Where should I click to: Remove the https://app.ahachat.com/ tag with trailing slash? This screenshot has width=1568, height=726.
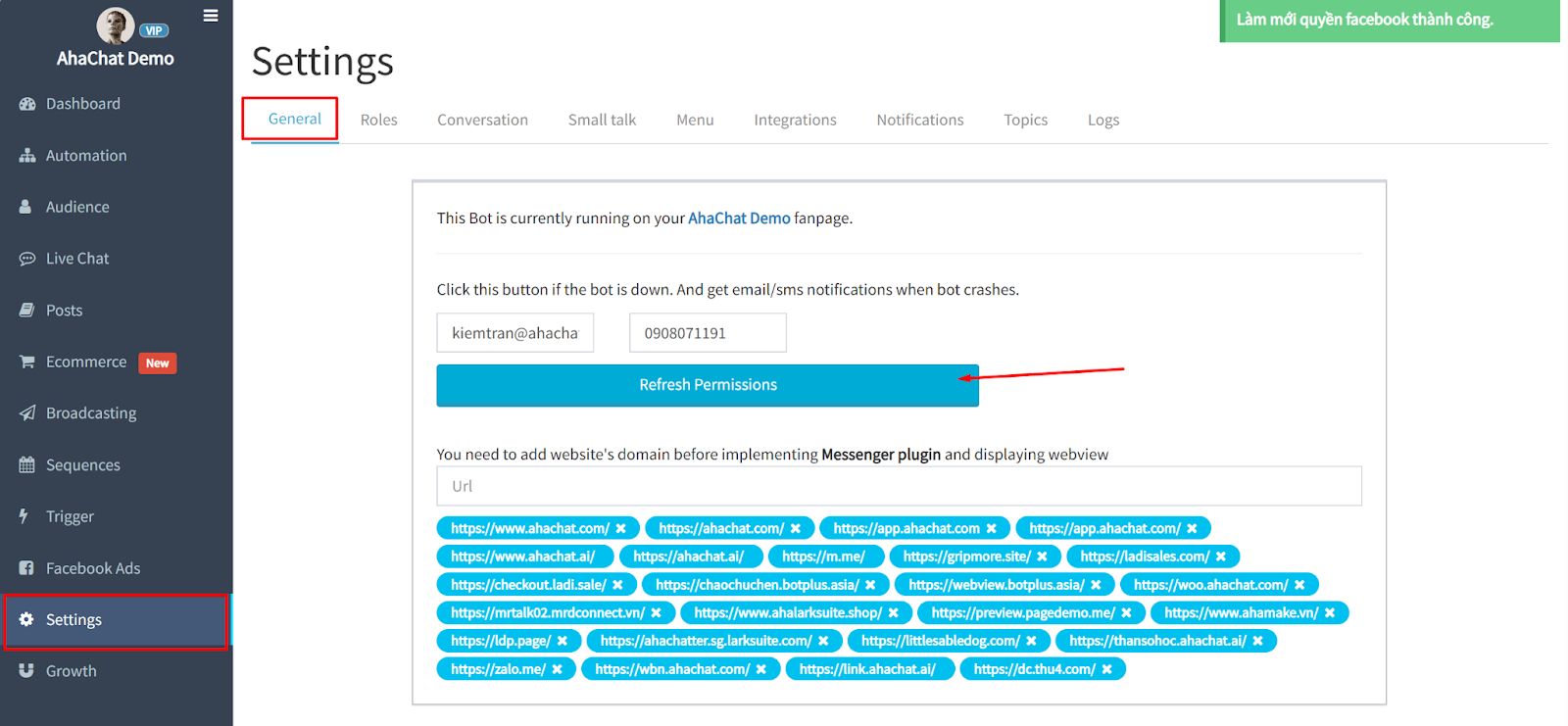tap(1193, 529)
